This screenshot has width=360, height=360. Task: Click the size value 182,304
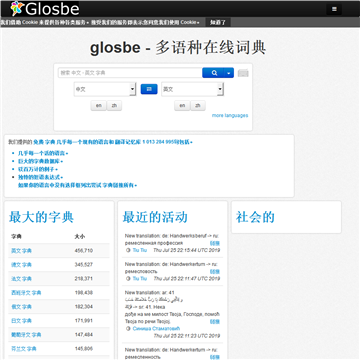point(84,307)
